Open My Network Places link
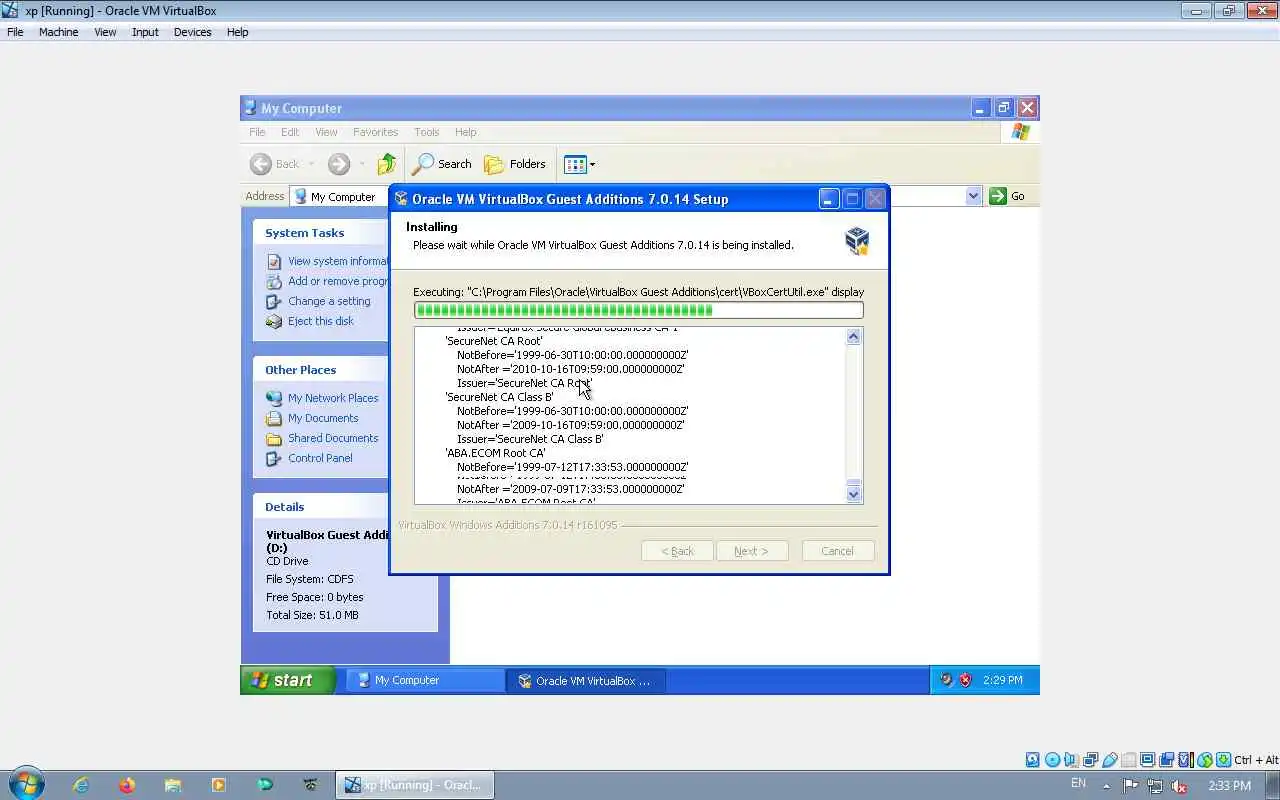Screen dimensions: 1280x800 (333, 398)
